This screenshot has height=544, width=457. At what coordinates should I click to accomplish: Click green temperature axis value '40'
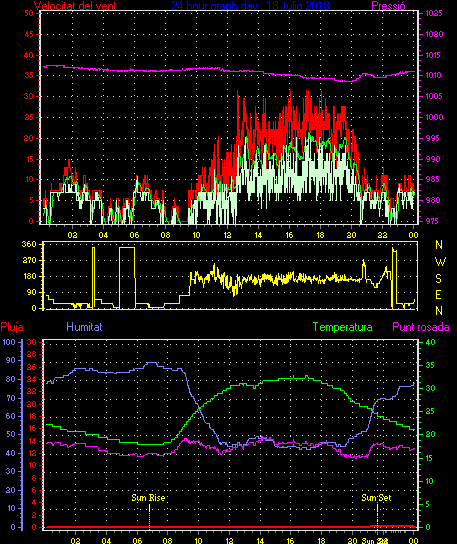430,342
